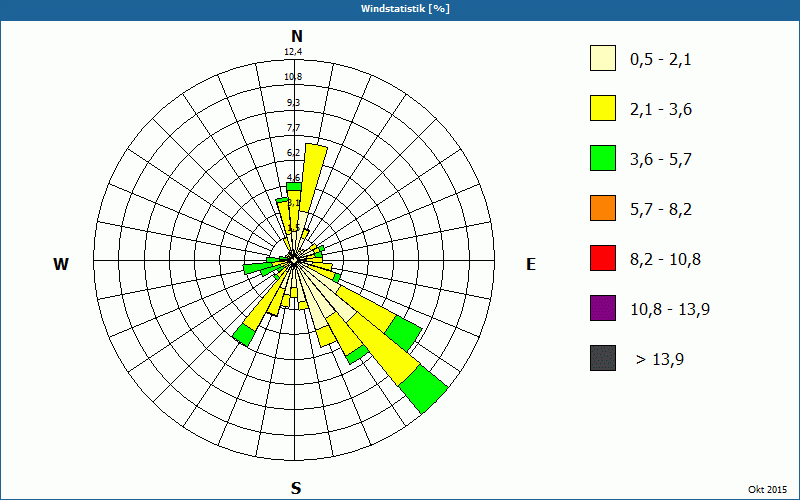Click the 6,2 radial axis value

click(x=293, y=153)
